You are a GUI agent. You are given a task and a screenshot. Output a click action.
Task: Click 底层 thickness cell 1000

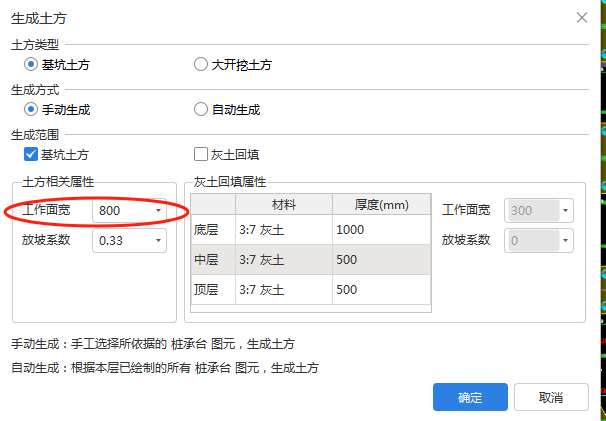coord(381,230)
